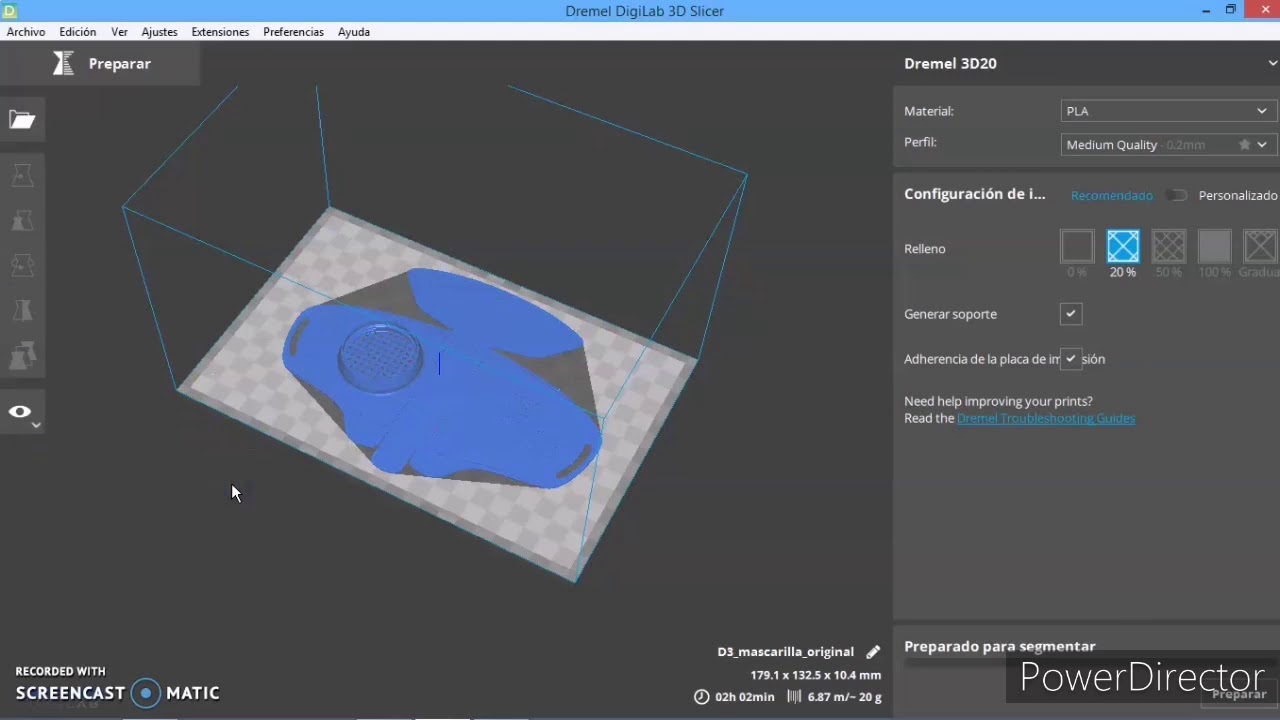Select 0 % infill option
Viewport: 1280px width, 720px height.
(1077, 246)
